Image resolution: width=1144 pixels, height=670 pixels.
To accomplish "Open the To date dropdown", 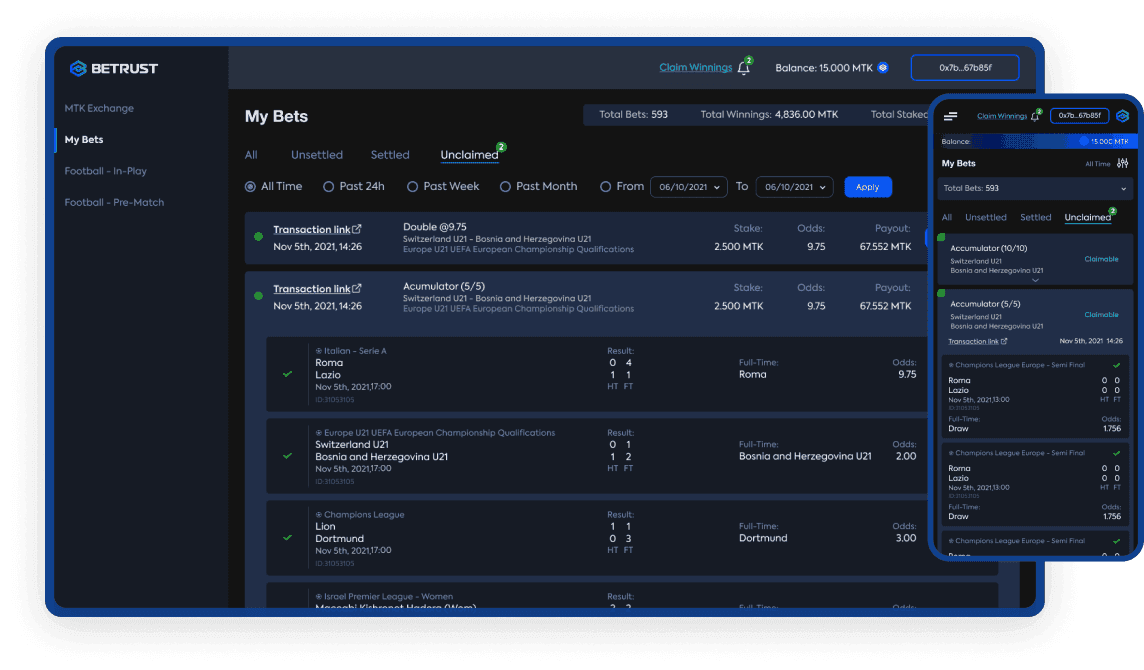I will click(793, 187).
